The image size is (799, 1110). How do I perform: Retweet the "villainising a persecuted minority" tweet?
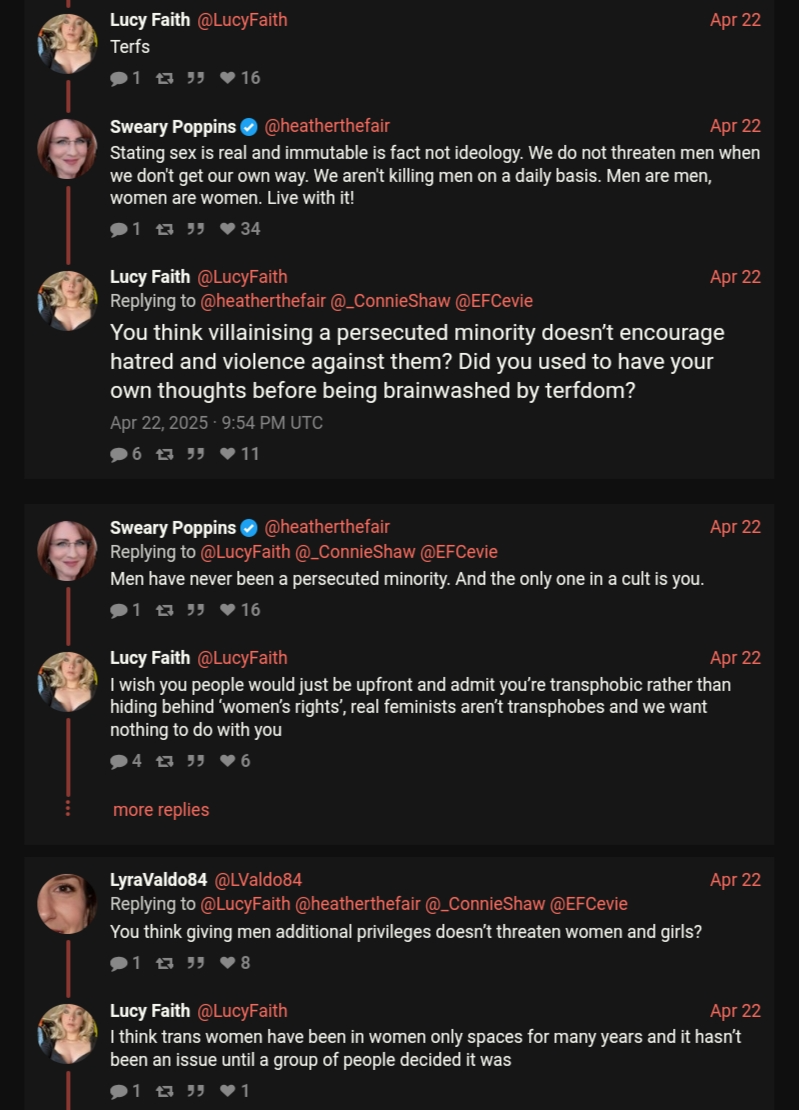(165, 454)
